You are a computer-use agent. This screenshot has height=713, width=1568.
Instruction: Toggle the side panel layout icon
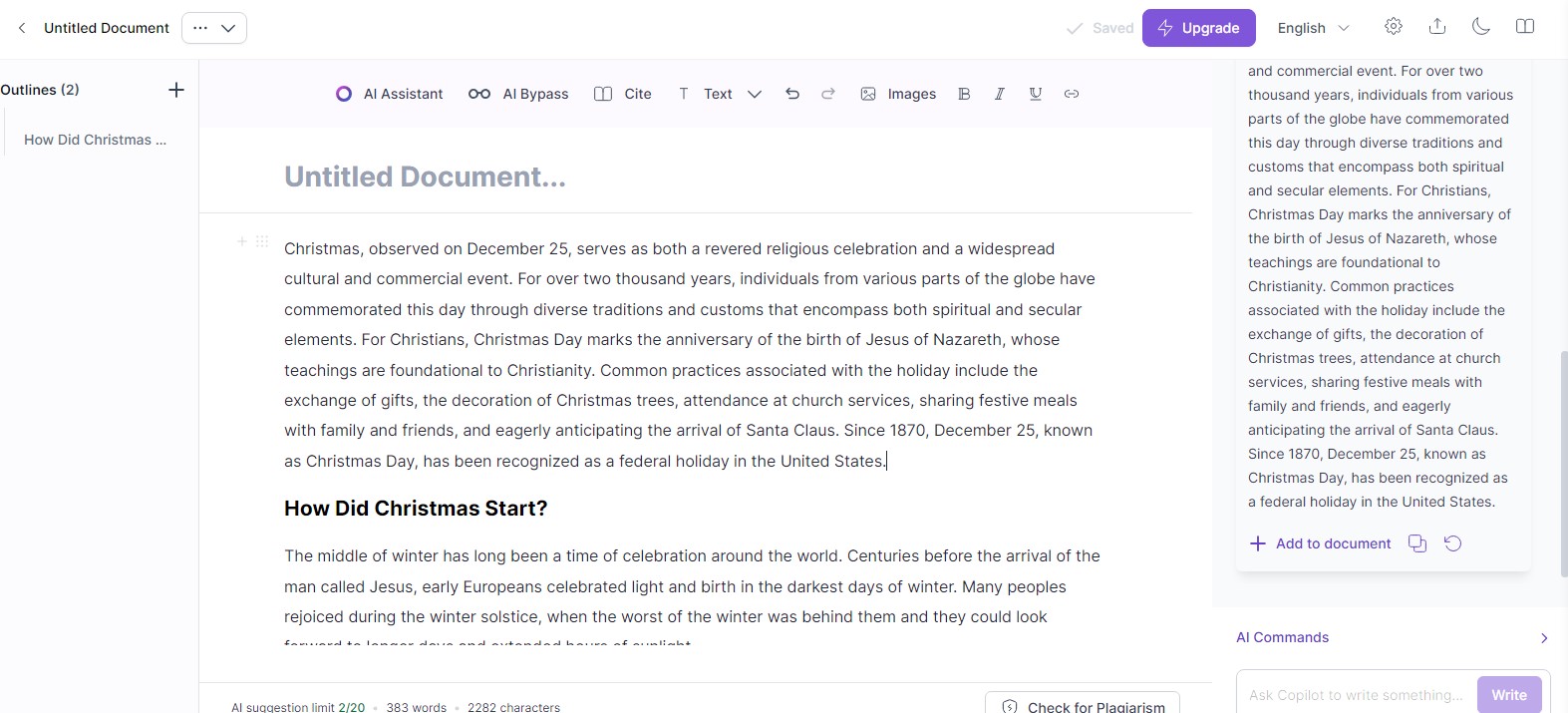click(x=1525, y=27)
